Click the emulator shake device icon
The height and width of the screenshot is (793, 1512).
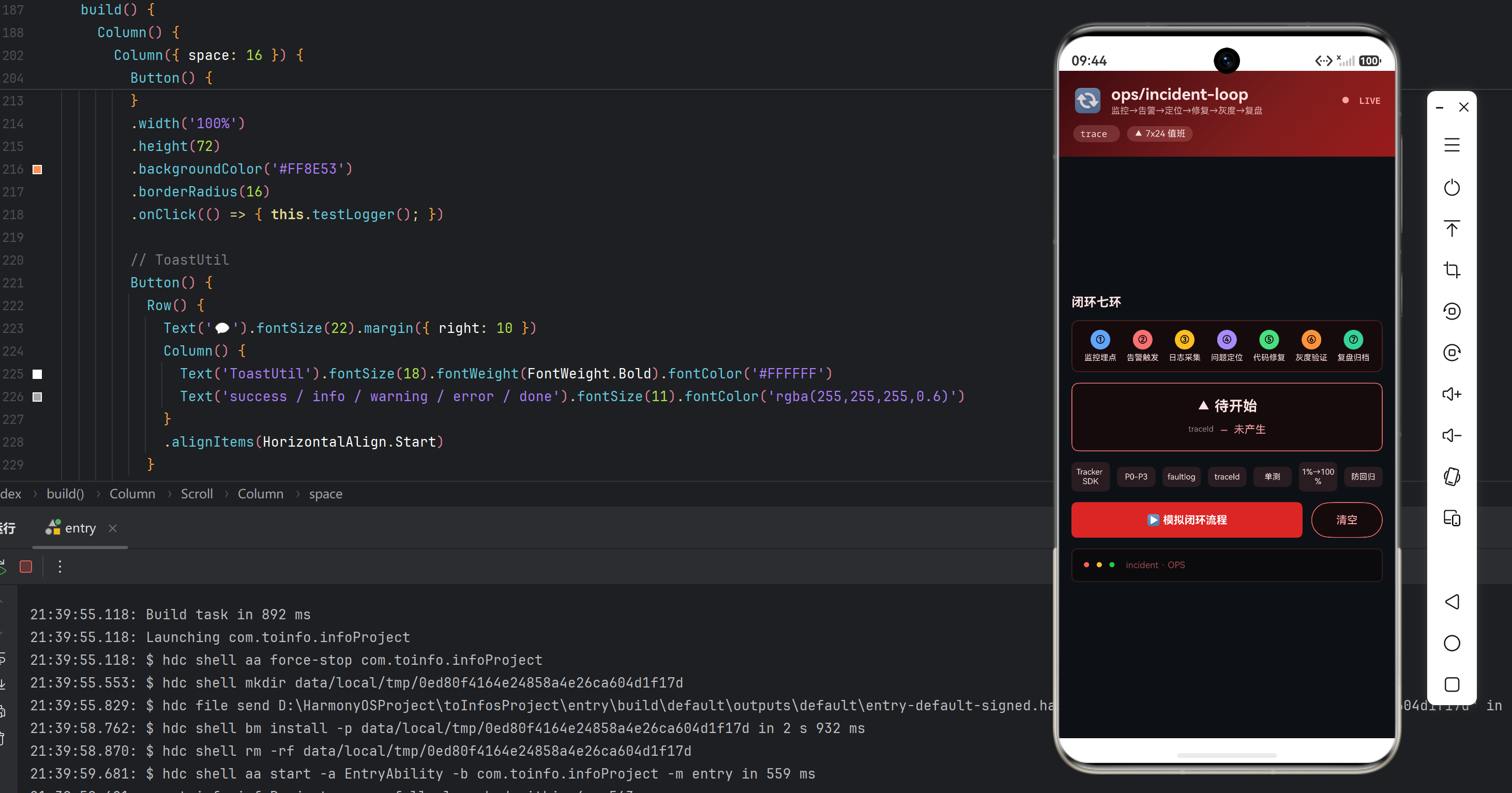[x=1451, y=476]
